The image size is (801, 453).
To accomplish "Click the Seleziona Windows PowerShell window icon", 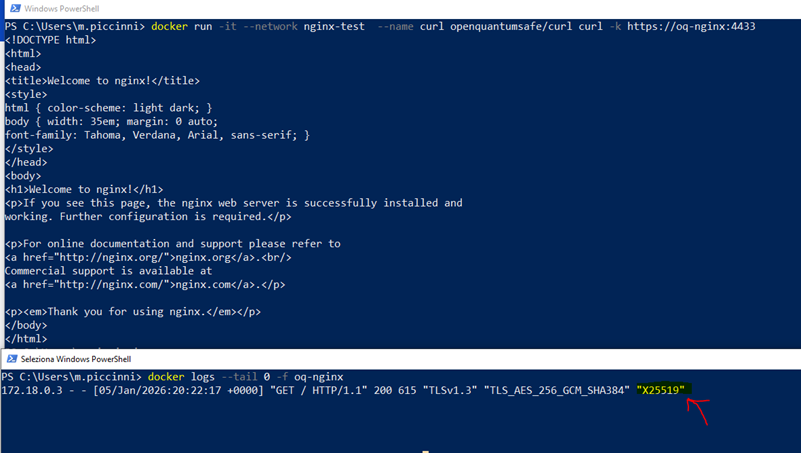I will [13, 358].
